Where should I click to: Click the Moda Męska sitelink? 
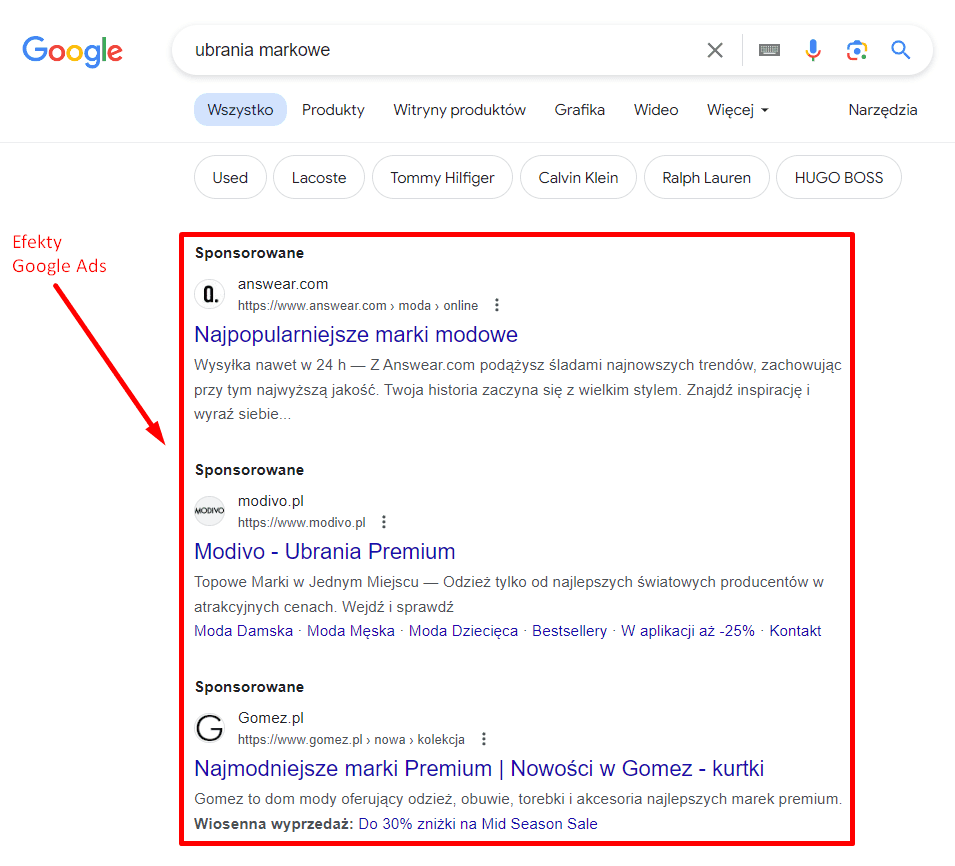pyautogui.click(x=351, y=631)
